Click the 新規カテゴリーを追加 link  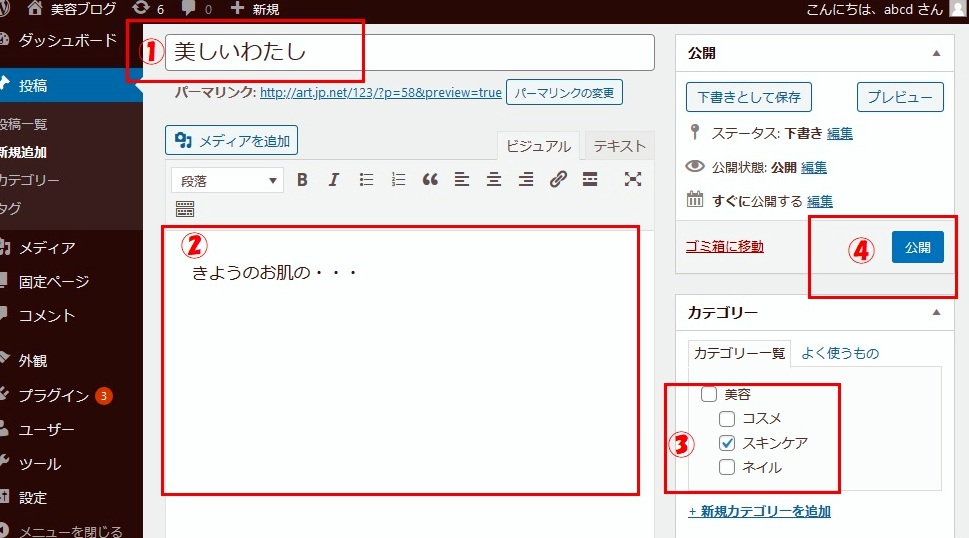[x=759, y=511]
